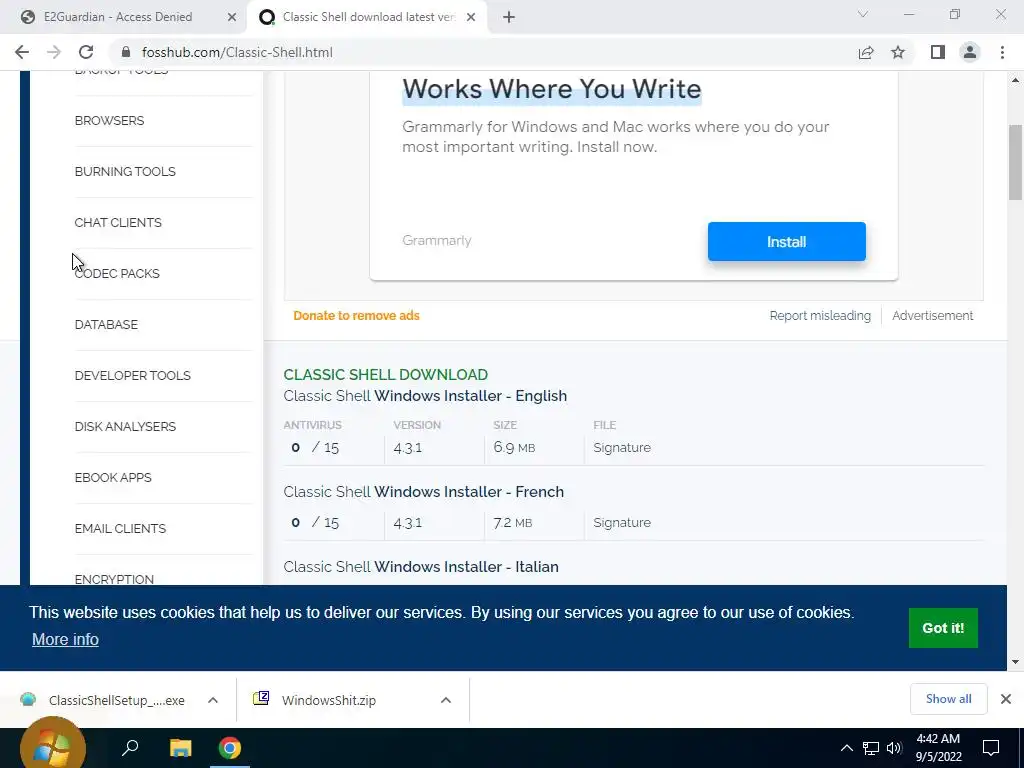View antivirus result for French installer
1024x768 pixels.
[315, 523]
